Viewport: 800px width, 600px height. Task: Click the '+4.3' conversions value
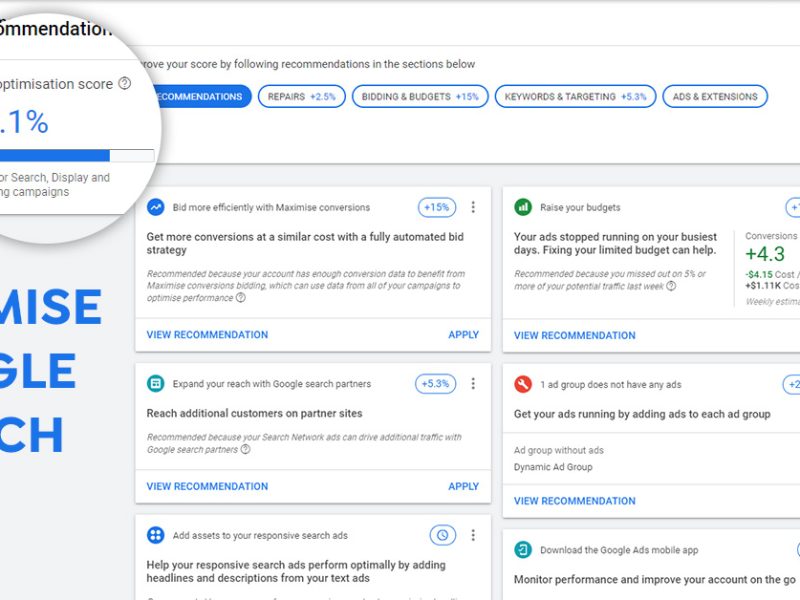tap(765, 254)
